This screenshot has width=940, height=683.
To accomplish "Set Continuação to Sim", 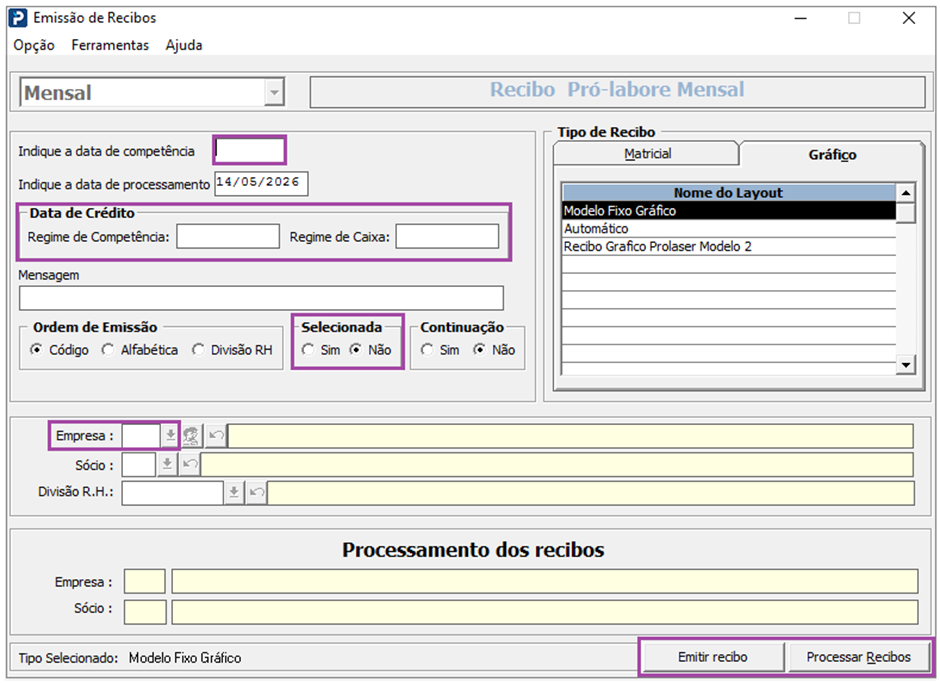I will tap(440, 350).
